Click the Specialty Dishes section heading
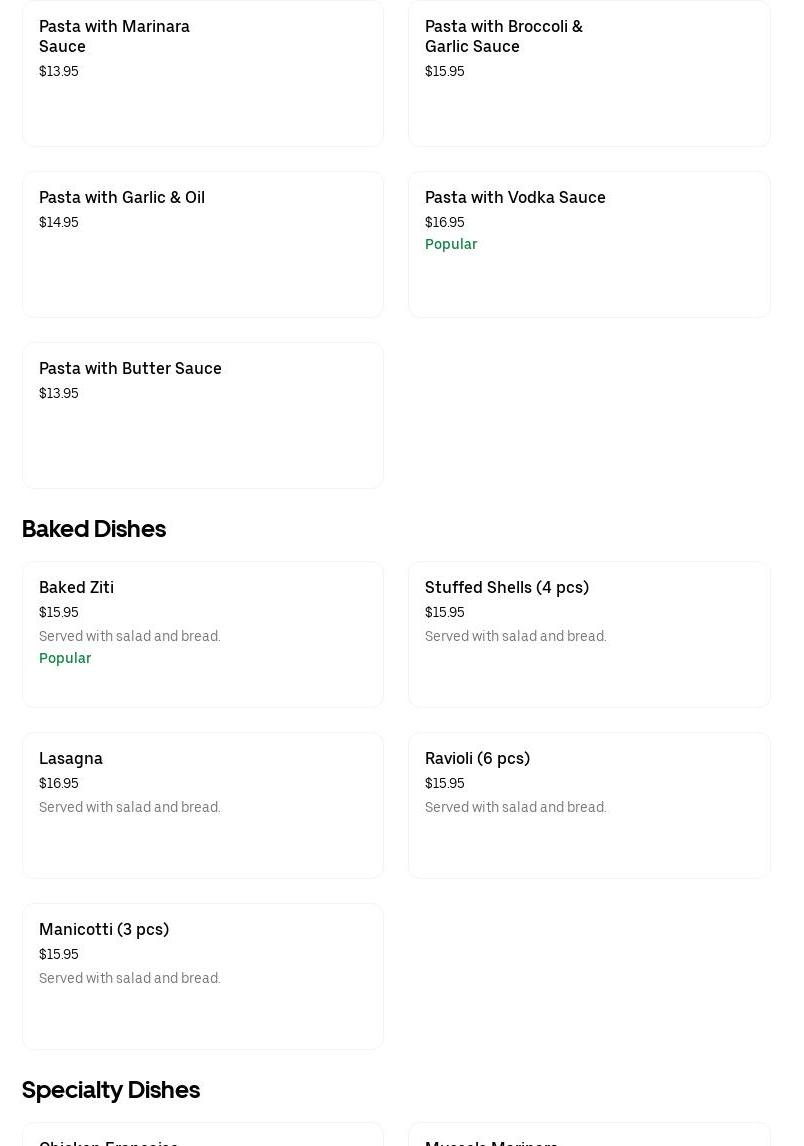The width and height of the screenshot is (804, 1146). coord(111,1090)
